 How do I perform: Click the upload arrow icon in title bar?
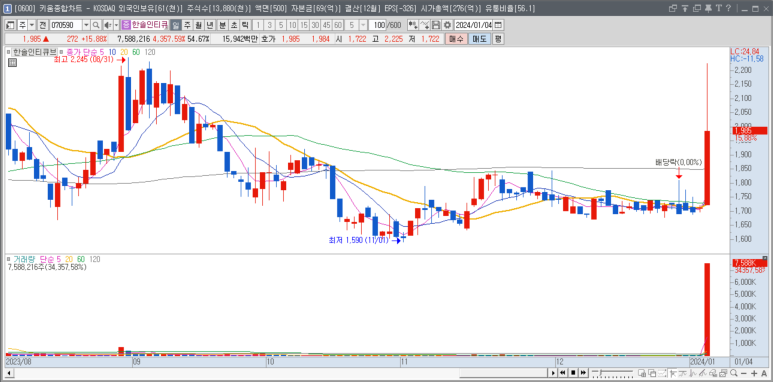point(685,8)
